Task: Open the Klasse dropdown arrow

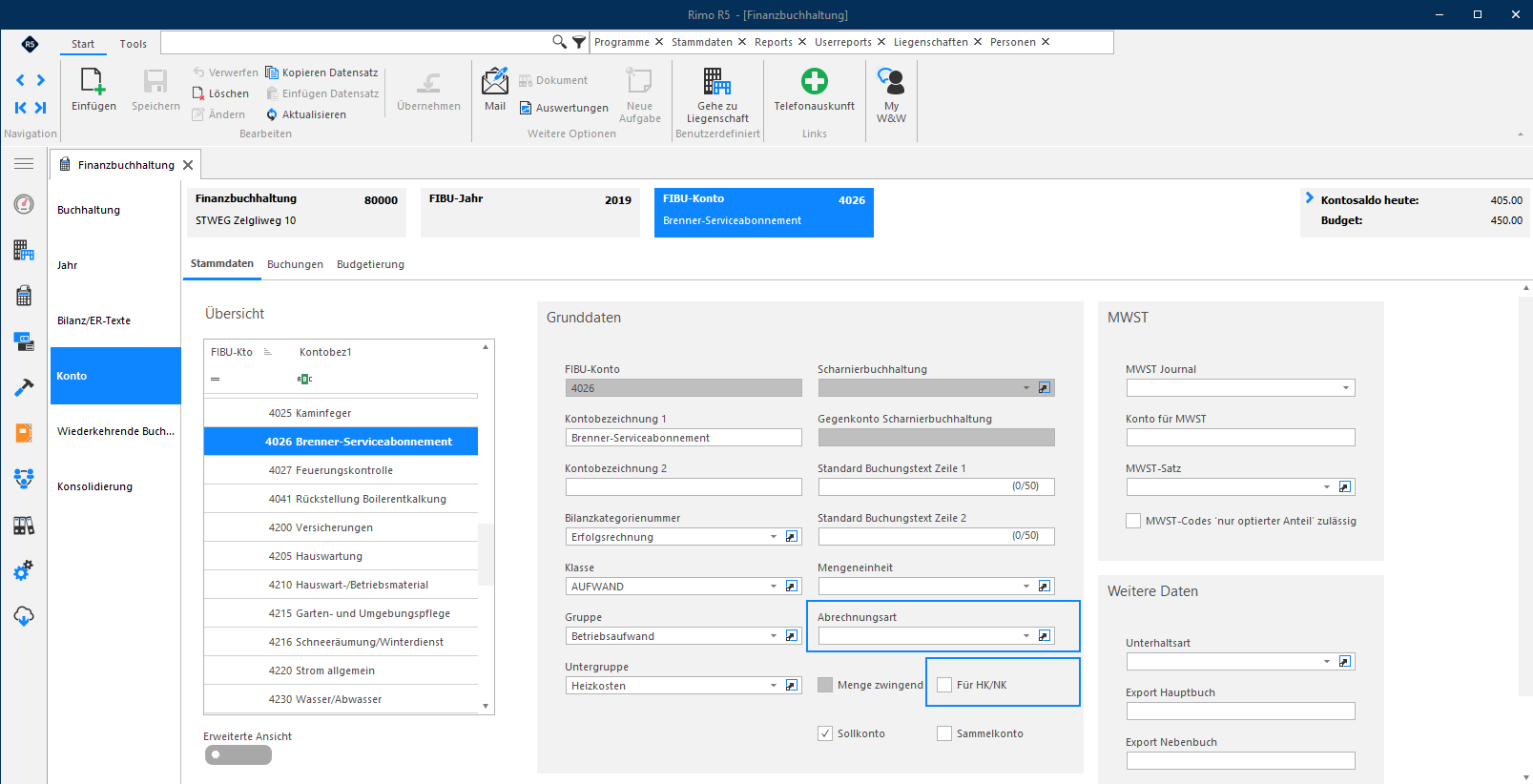Action: 774,587
